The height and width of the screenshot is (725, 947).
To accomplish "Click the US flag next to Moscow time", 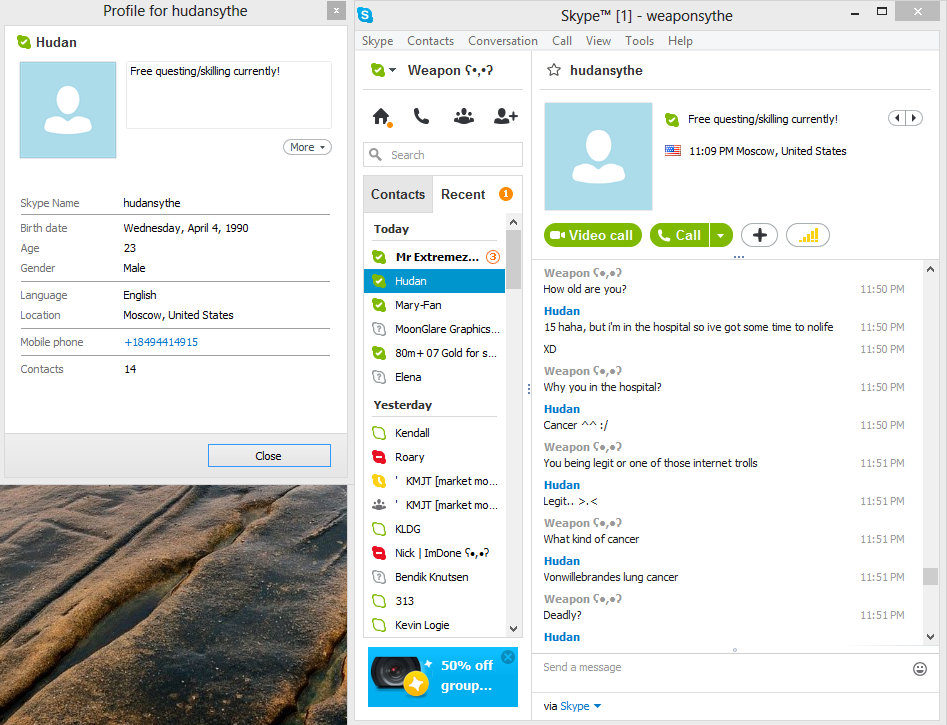I will (x=673, y=150).
